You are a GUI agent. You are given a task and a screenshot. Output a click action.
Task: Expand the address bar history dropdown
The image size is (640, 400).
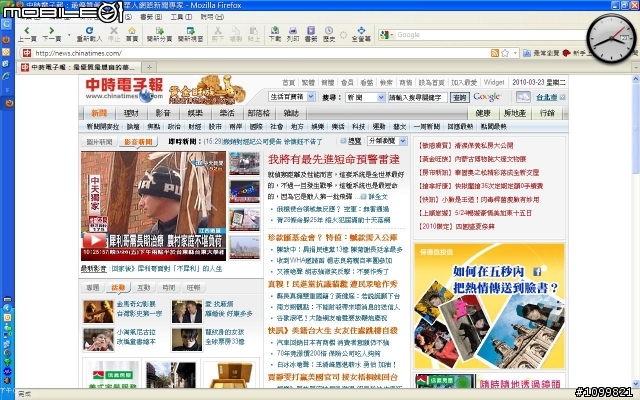coord(515,53)
